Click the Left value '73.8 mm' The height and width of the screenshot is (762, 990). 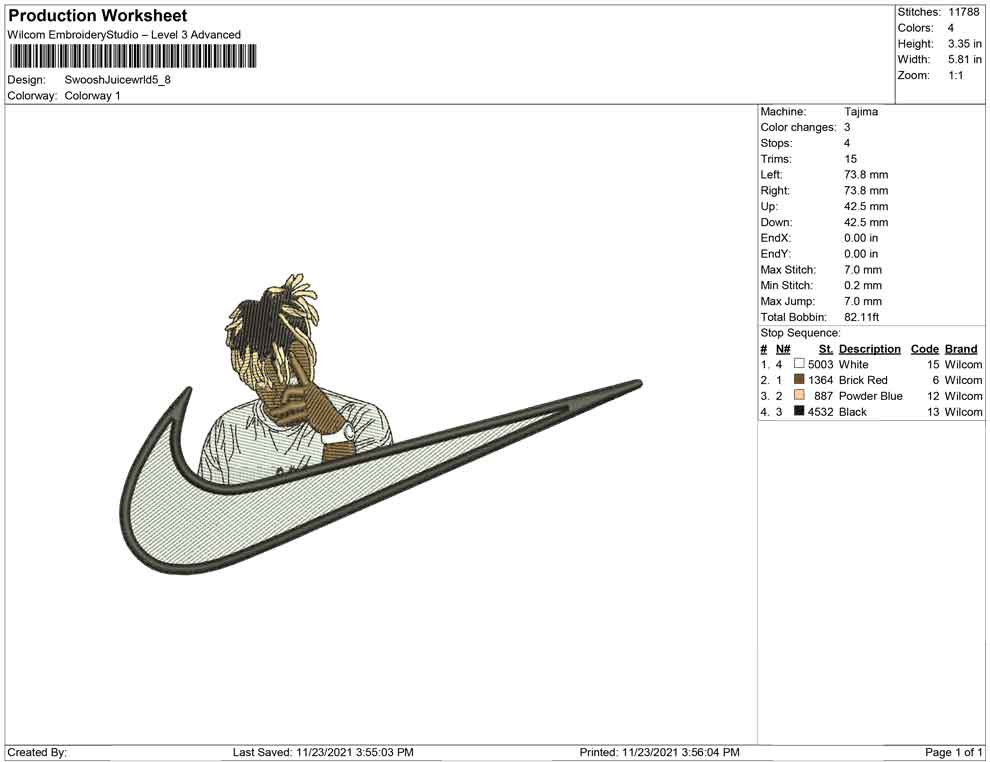pyautogui.click(x=866, y=174)
